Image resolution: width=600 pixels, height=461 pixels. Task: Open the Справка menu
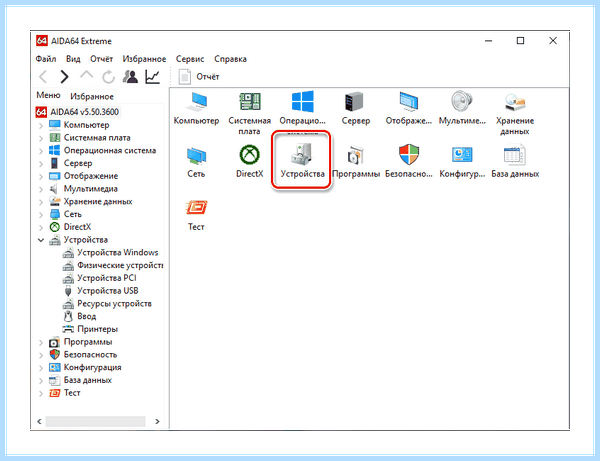point(230,59)
